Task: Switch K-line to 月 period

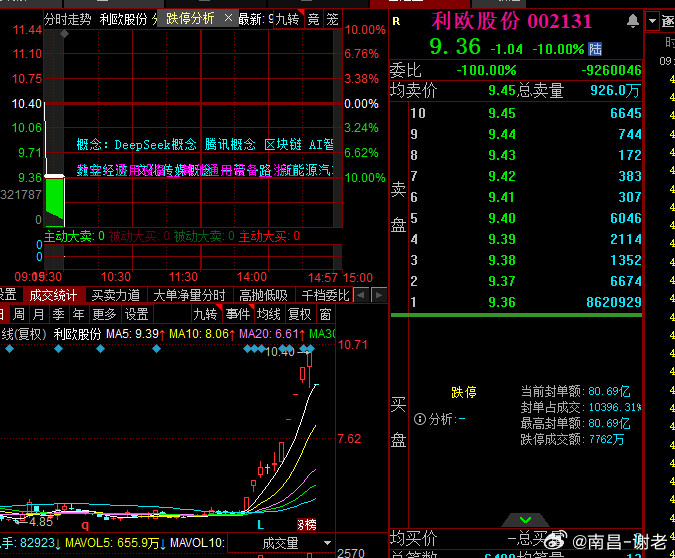Action: pos(38,314)
